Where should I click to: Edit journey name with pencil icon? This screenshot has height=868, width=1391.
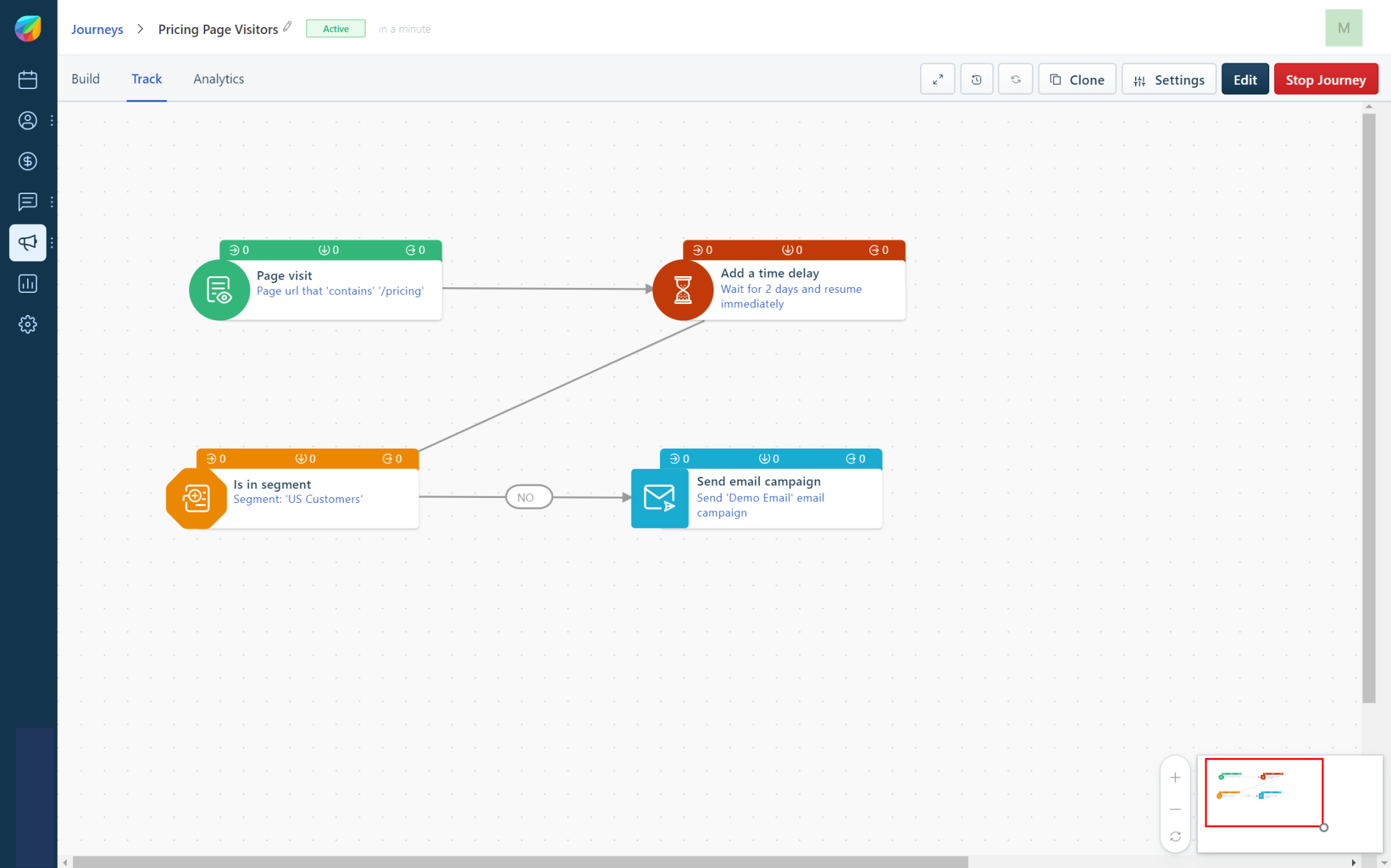click(x=287, y=26)
